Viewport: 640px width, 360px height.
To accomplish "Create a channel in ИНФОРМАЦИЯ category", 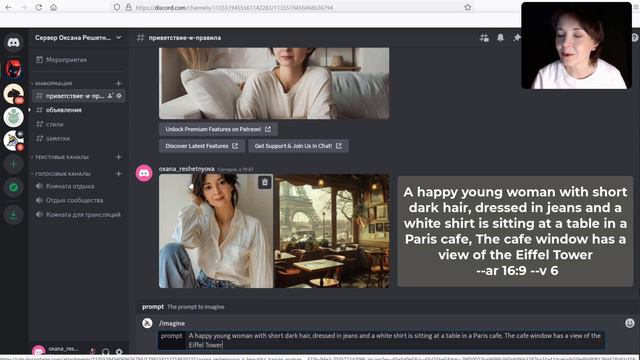I will click(x=118, y=83).
